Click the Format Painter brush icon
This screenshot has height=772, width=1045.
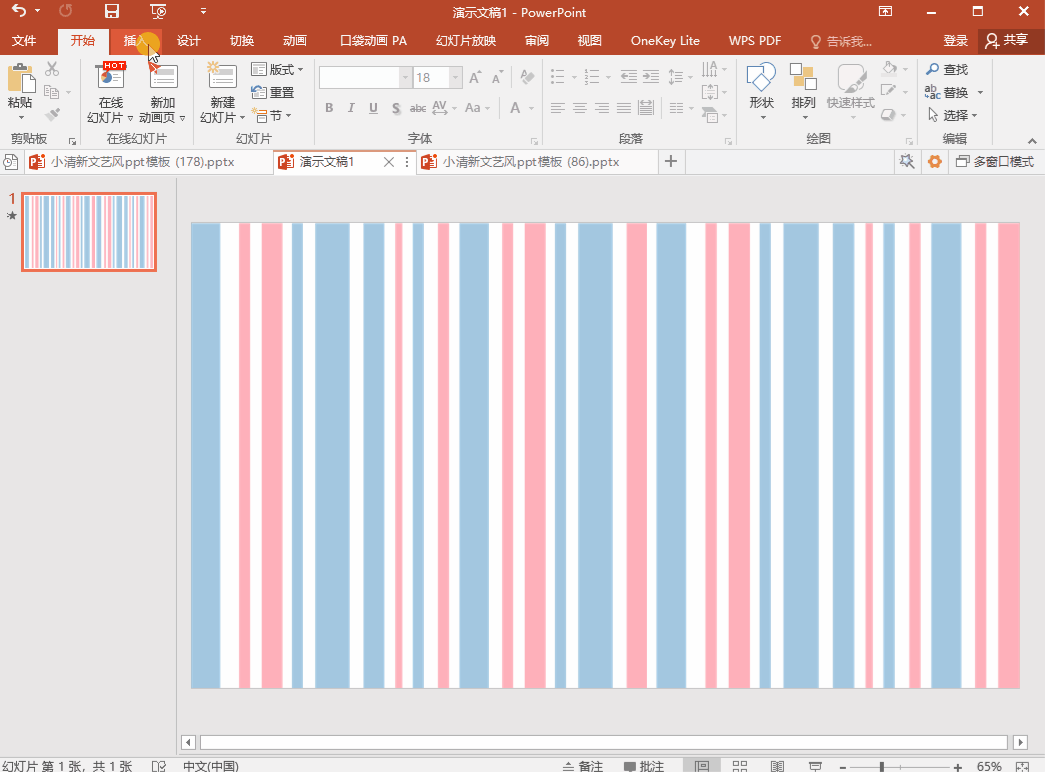coord(52,114)
